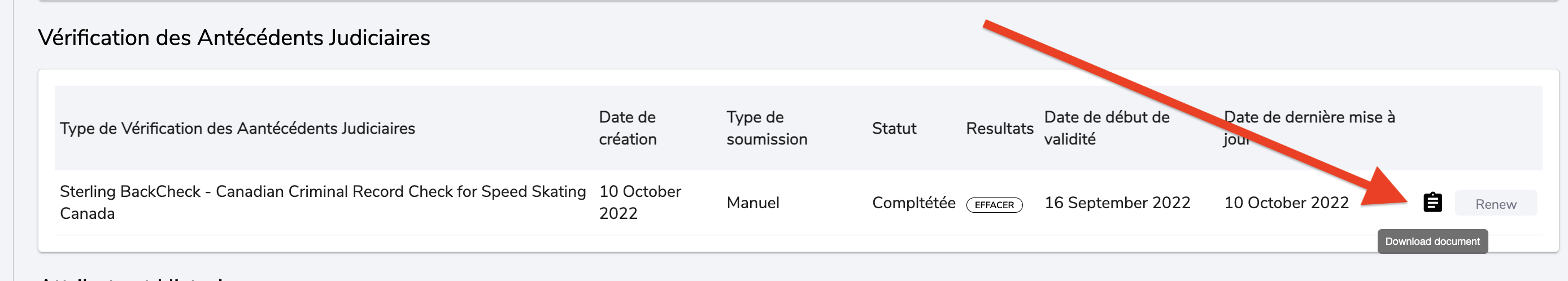1568x281 pixels.
Task: Click the Type de Vérification column header
Action: click(x=237, y=128)
